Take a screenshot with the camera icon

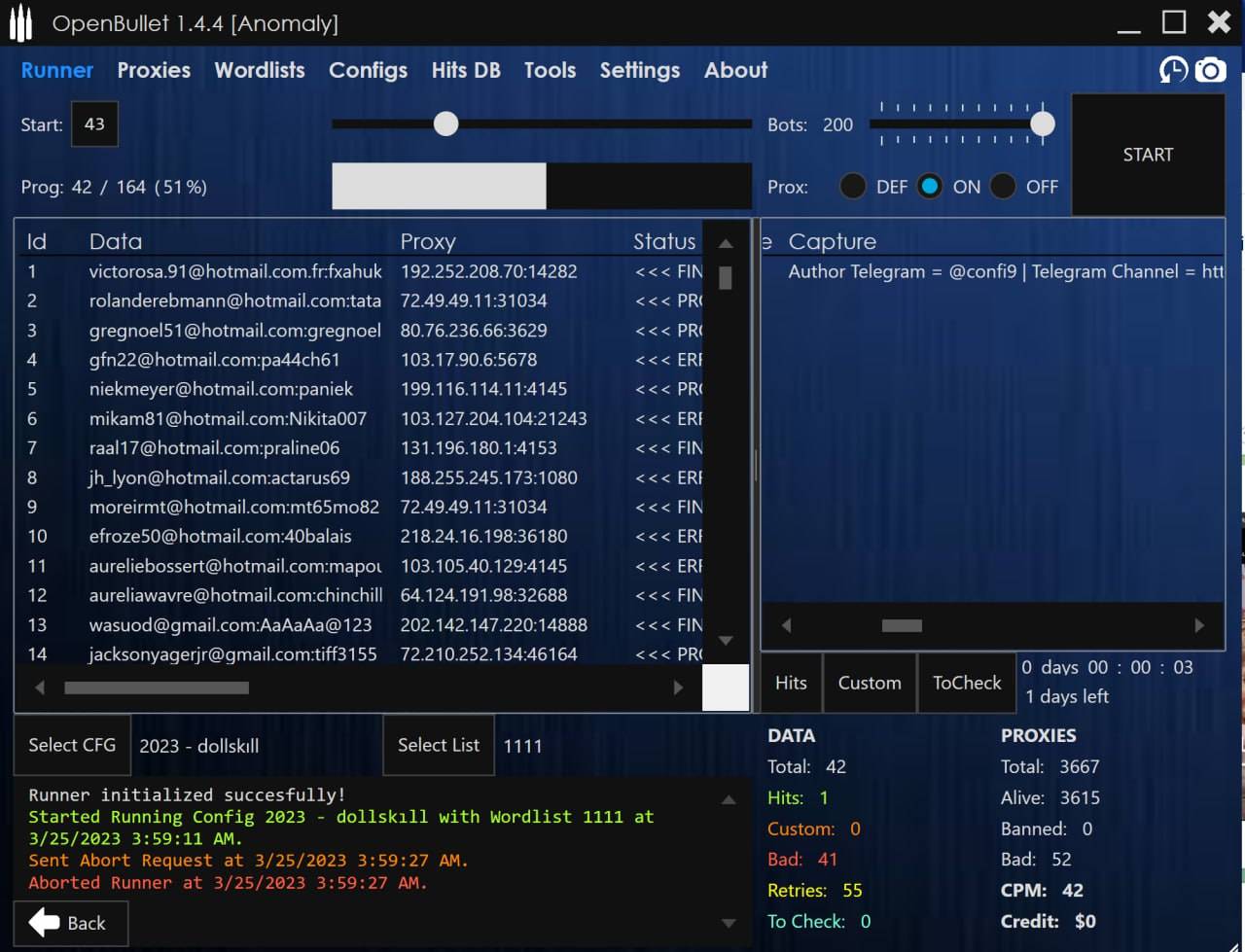[x=1210, y=70]
